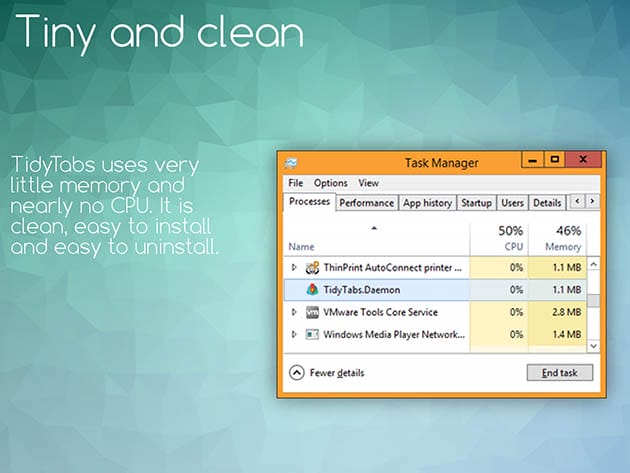Screen dimensions: 630x473
Task: Switch to the App history tab
Action: click(427, 203)
